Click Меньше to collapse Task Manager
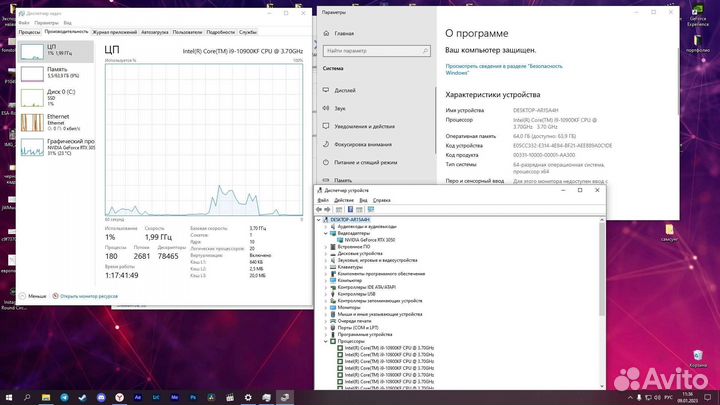720x405 pixels. [33, 296]
